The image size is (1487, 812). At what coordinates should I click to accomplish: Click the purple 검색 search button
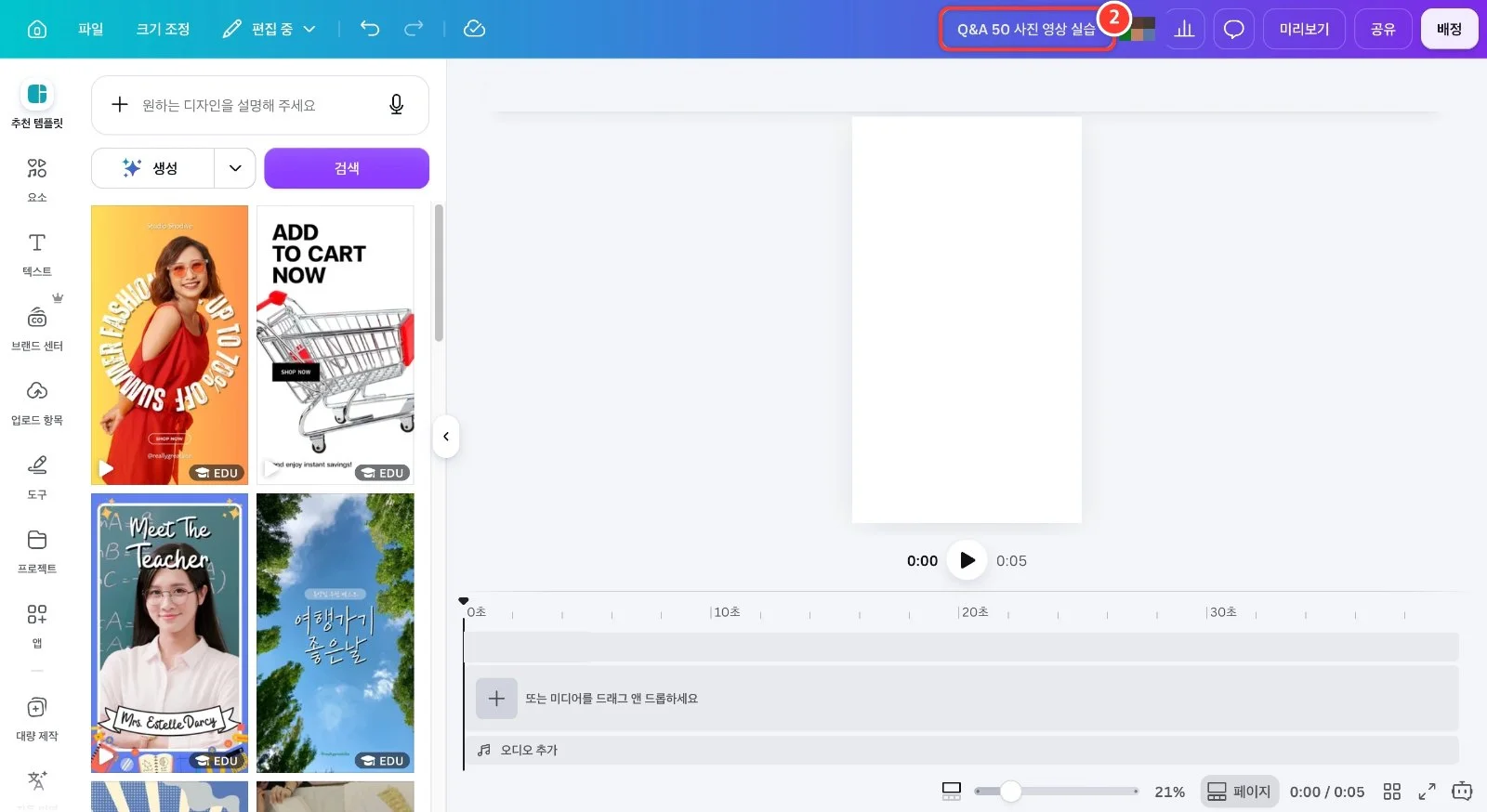(x=347, y=168)
